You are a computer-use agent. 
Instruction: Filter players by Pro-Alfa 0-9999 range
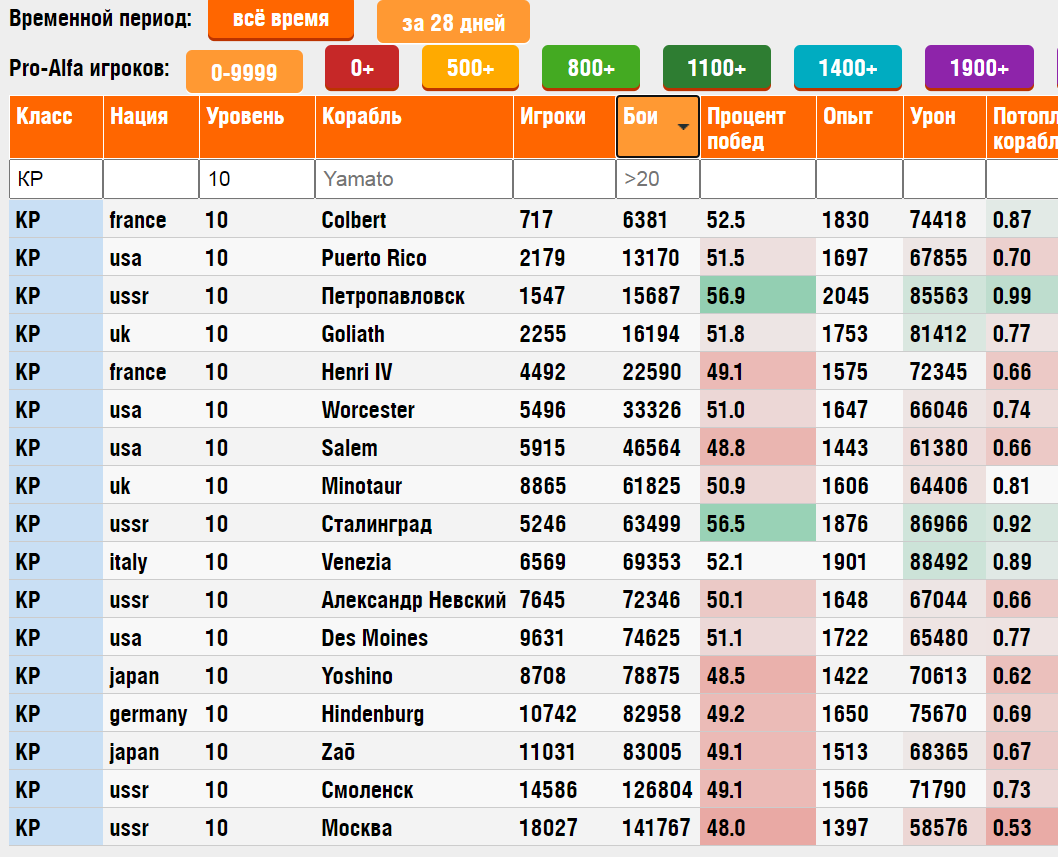245,71
